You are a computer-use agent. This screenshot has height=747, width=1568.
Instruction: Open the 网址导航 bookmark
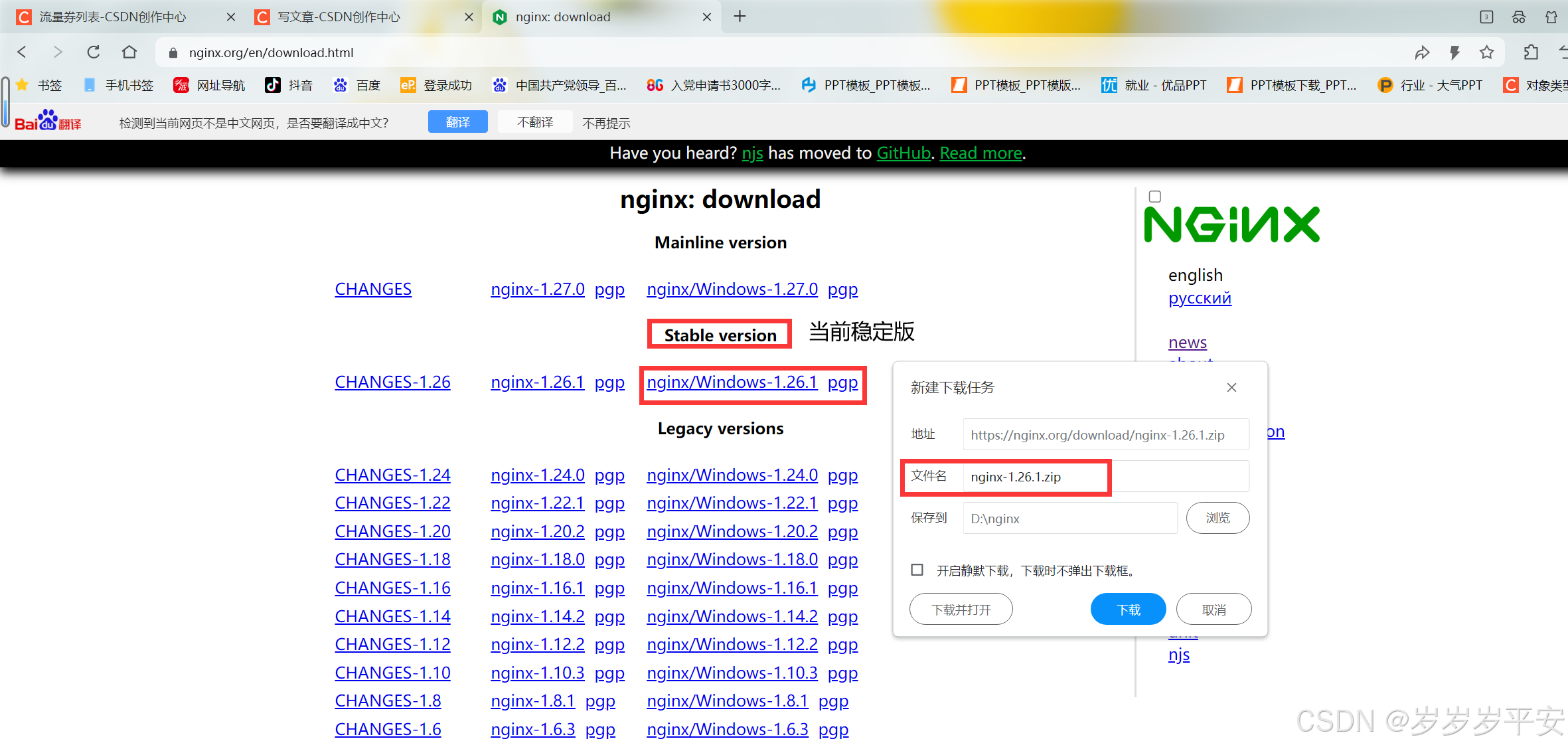pyautogui.click(x=209, y=85)
